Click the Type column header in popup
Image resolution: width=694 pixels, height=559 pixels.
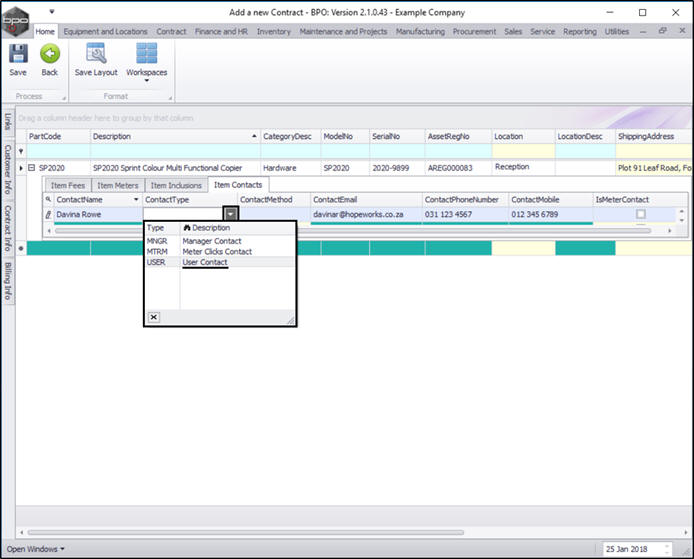click(162, 228)
